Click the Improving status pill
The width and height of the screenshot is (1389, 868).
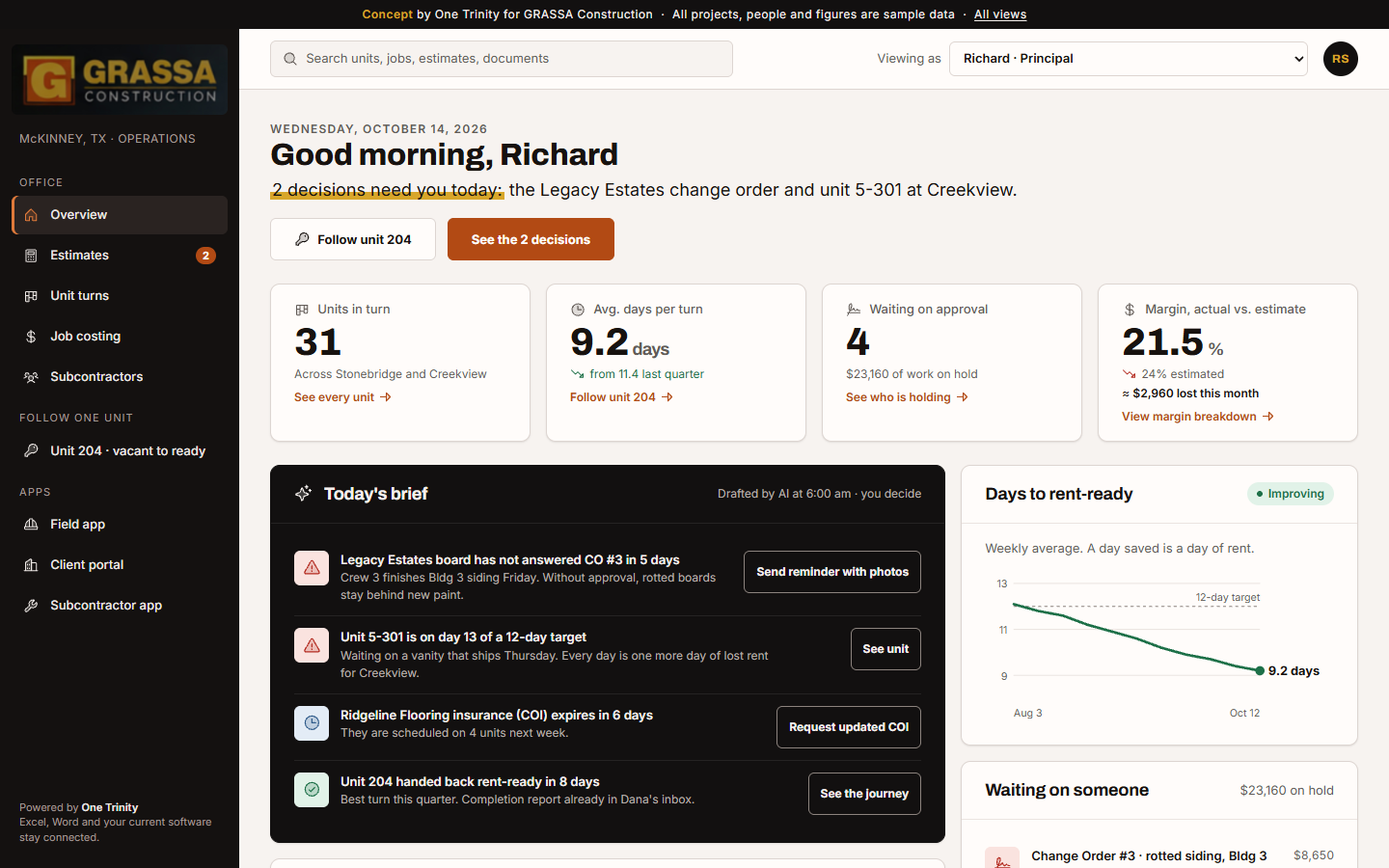click(x=1291, y=494)
